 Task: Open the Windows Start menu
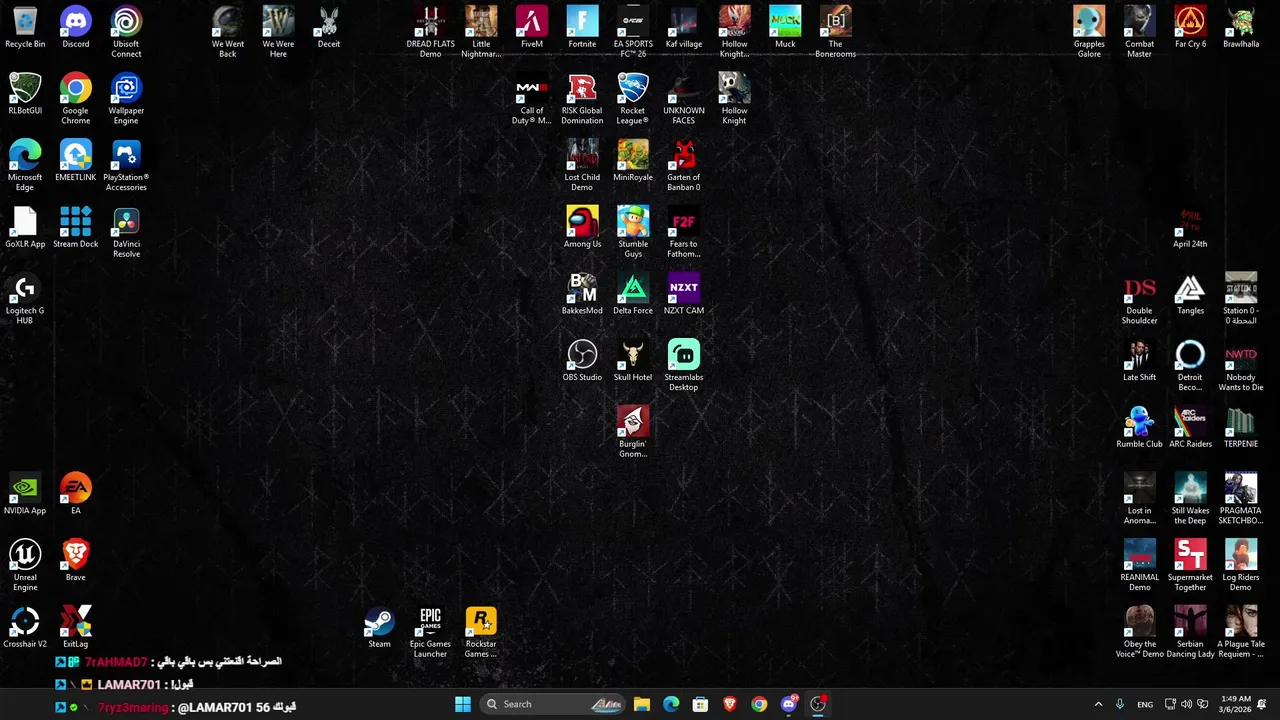coord(463,704)
